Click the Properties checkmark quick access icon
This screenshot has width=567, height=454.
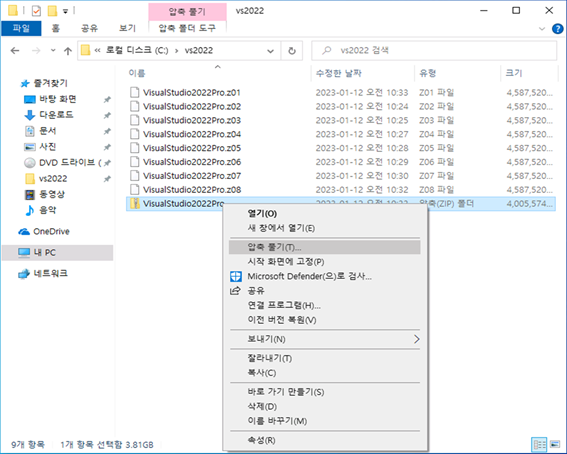pyautogui.click(x=36, y=11)
